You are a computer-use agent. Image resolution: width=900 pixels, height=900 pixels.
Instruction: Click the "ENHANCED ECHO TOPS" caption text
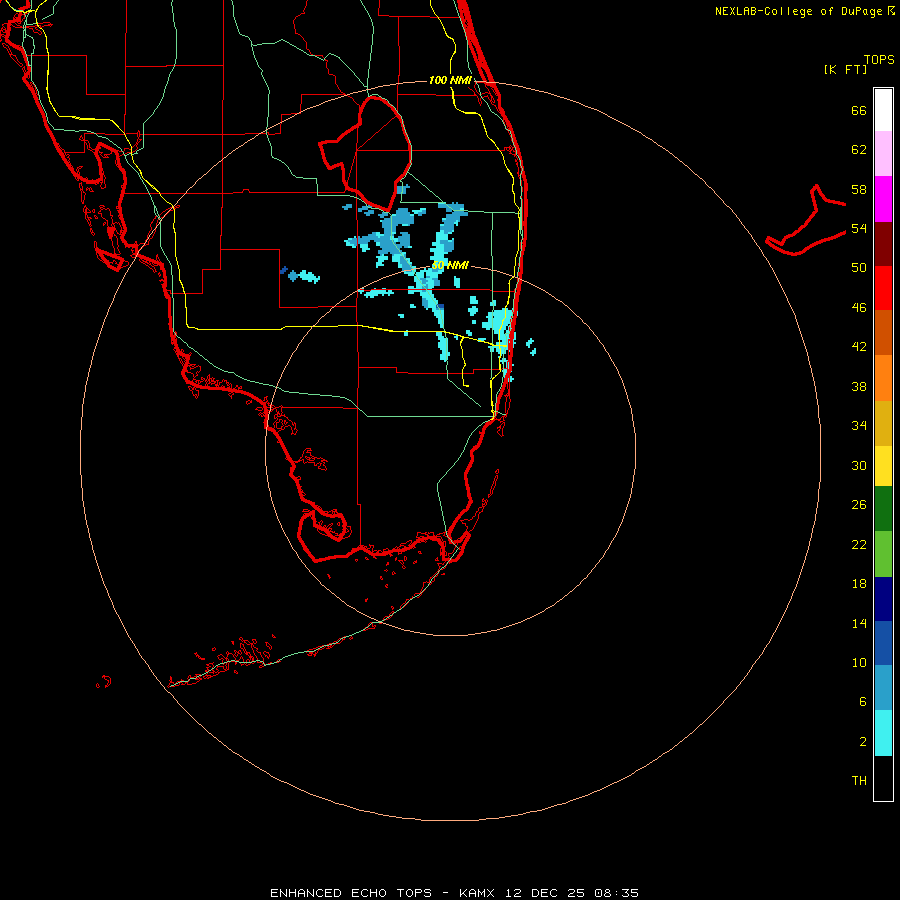351,893
